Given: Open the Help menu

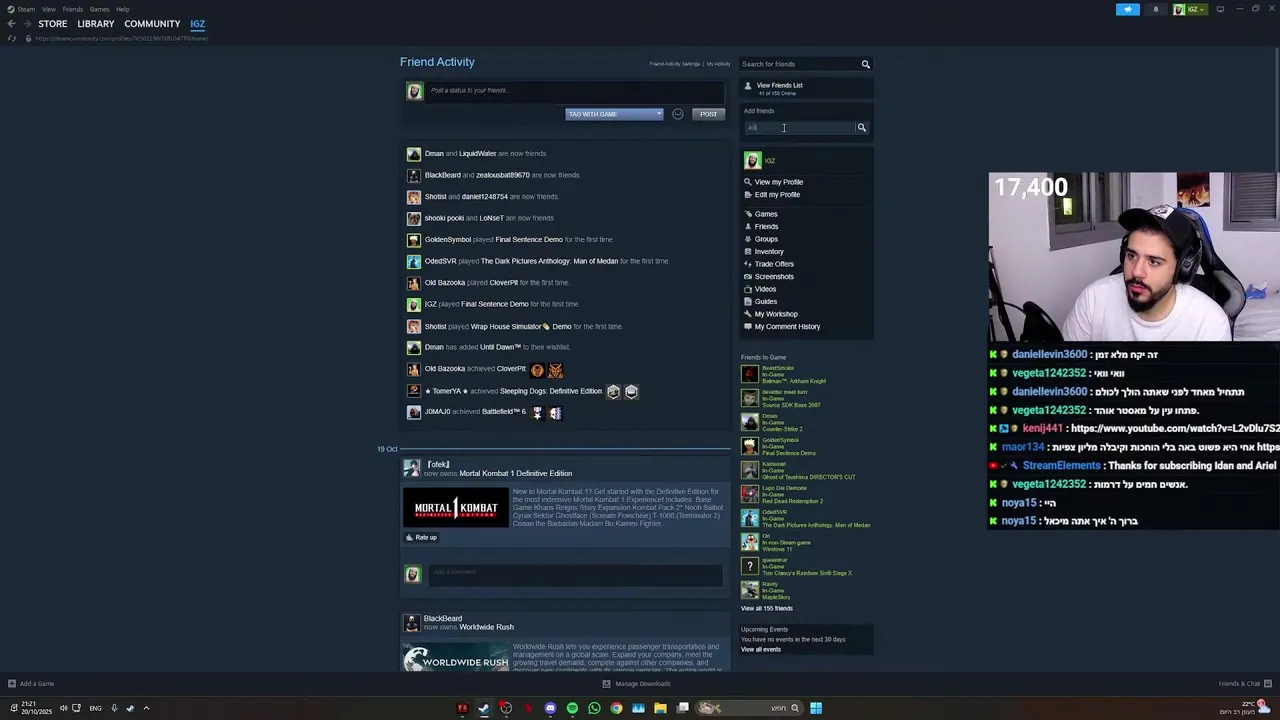Looking at the screenshot, I should (x=122, y=9).
